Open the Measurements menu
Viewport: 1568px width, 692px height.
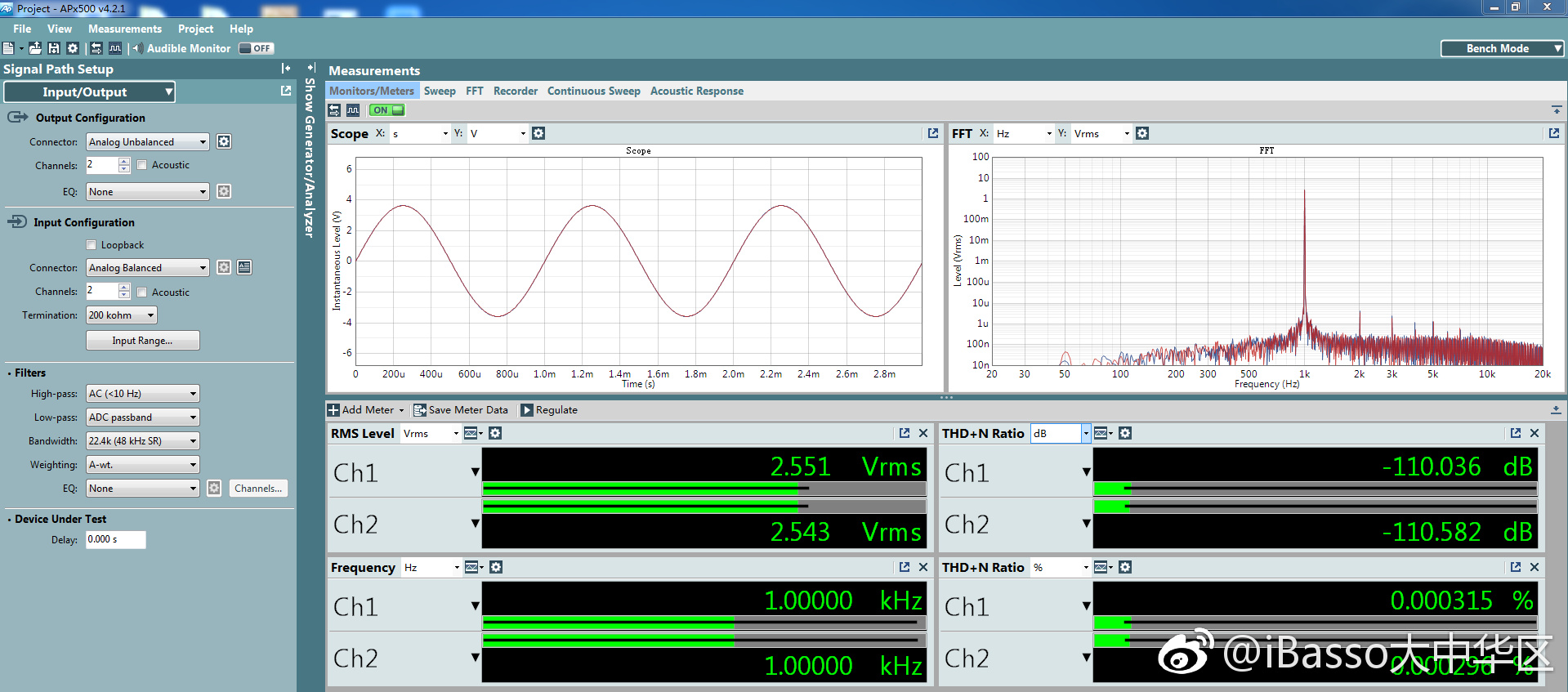tap(125, 29)
